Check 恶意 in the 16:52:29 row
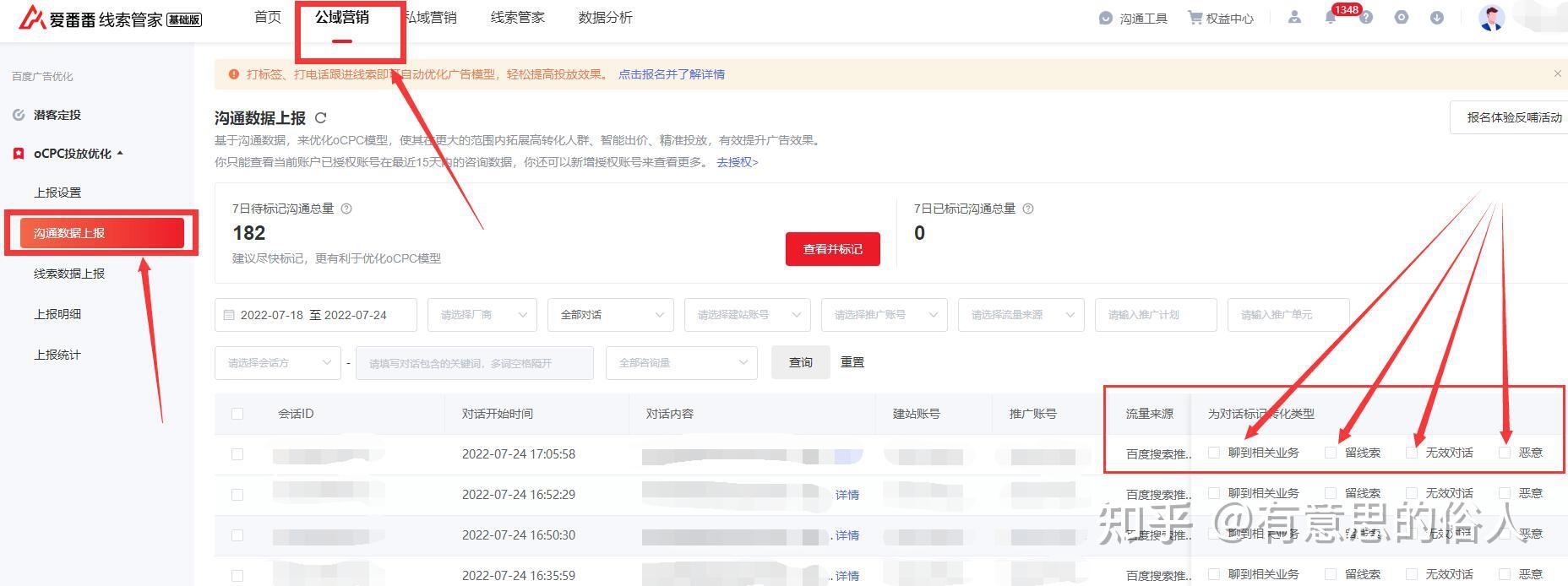Image resolution: width=1568 pixels, height=586 pixels. [x=1505, y=493]
